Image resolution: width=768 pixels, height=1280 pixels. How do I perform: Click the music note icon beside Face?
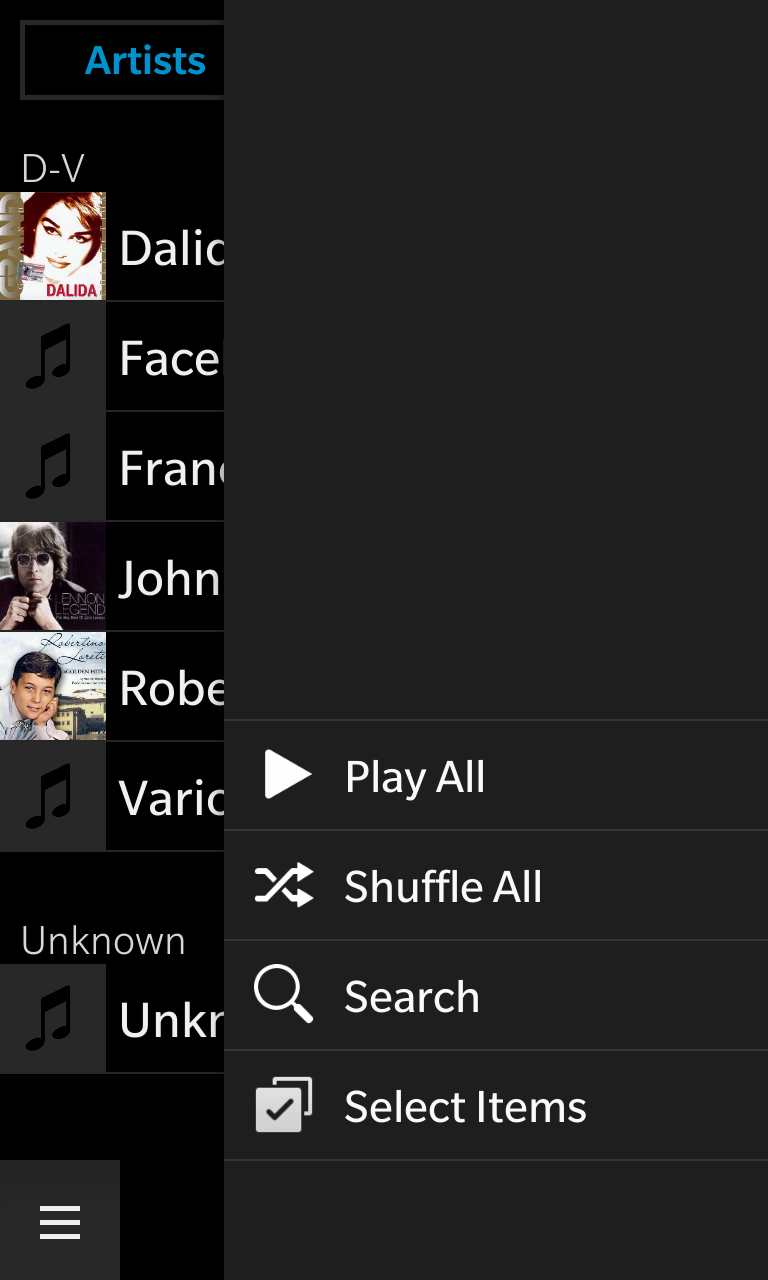coord(52,357)
